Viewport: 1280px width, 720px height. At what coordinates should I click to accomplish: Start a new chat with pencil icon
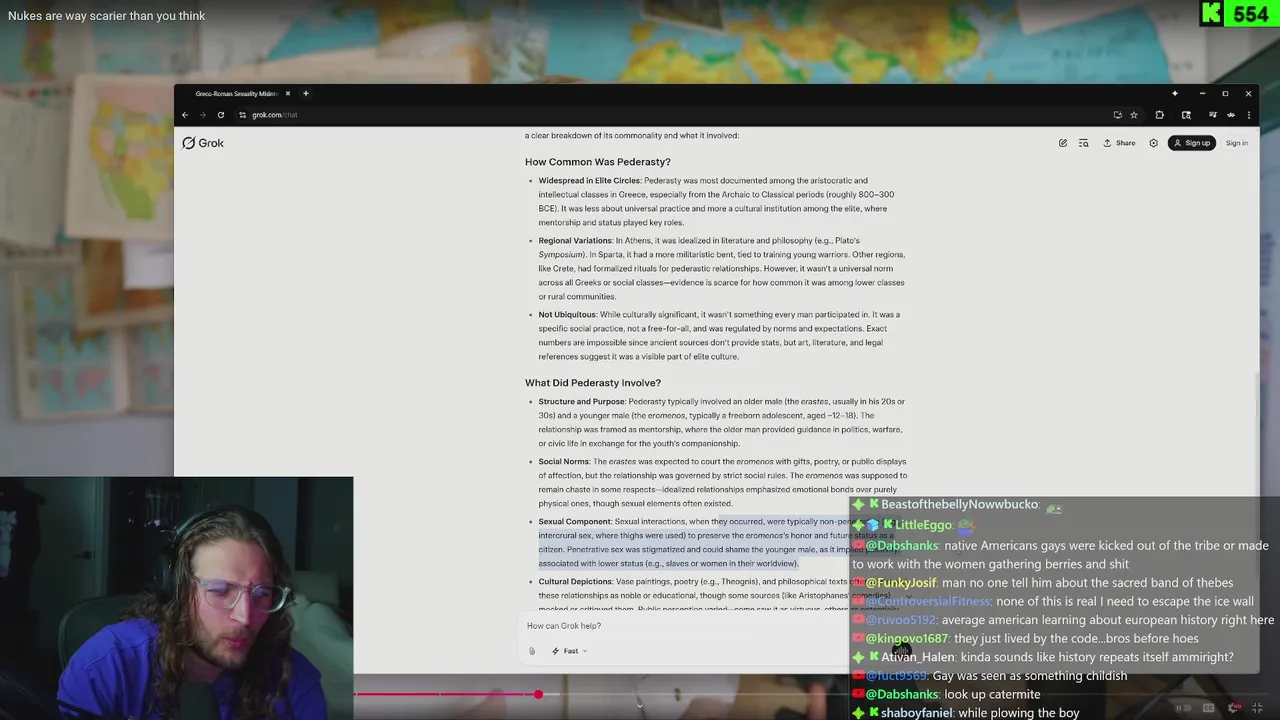(x=1063, y=143)
